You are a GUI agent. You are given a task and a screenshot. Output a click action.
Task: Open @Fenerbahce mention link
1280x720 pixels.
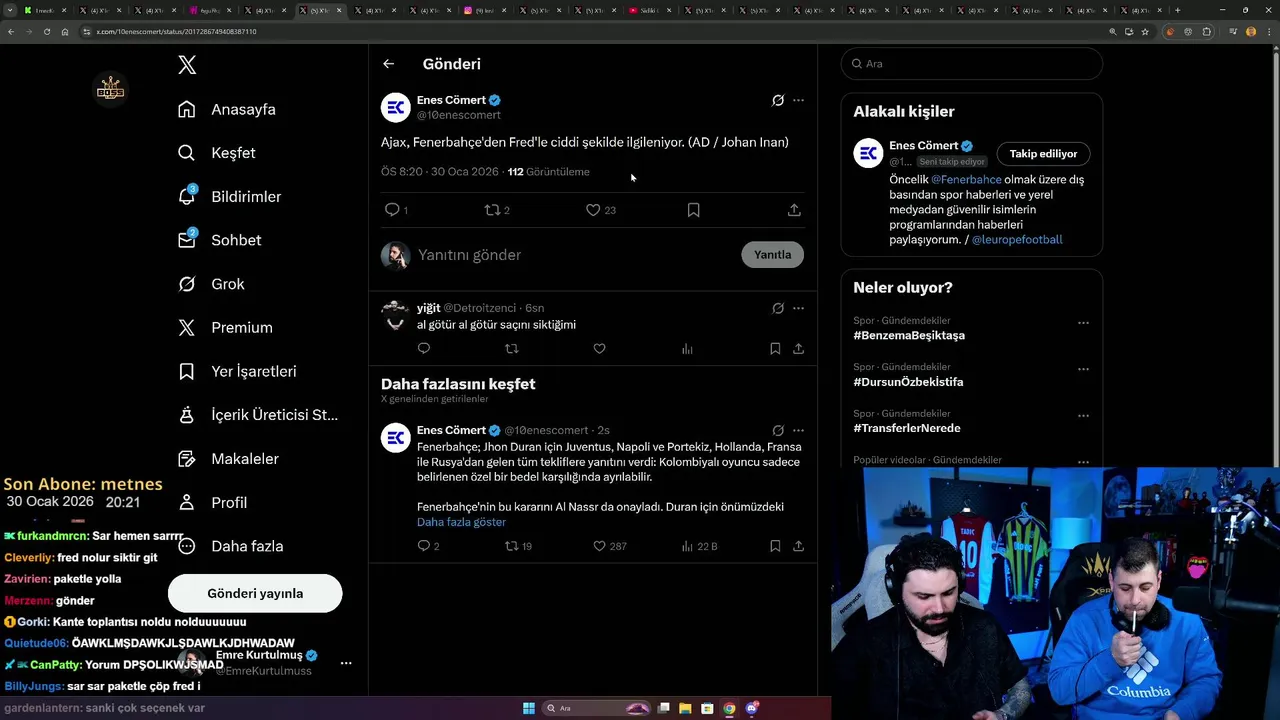click(967, 180)
